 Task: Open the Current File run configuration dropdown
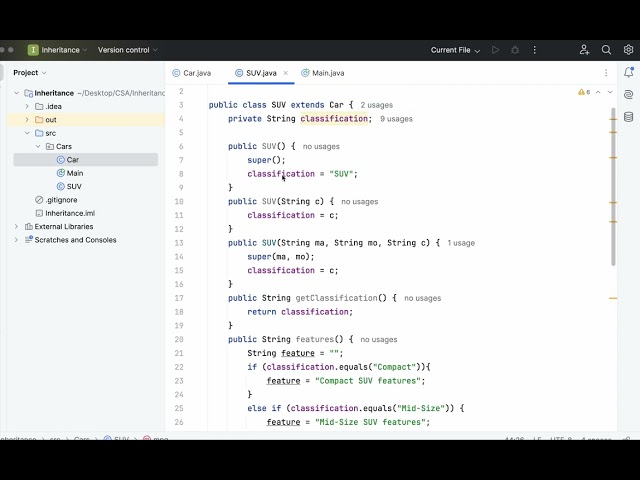point(455,50)
